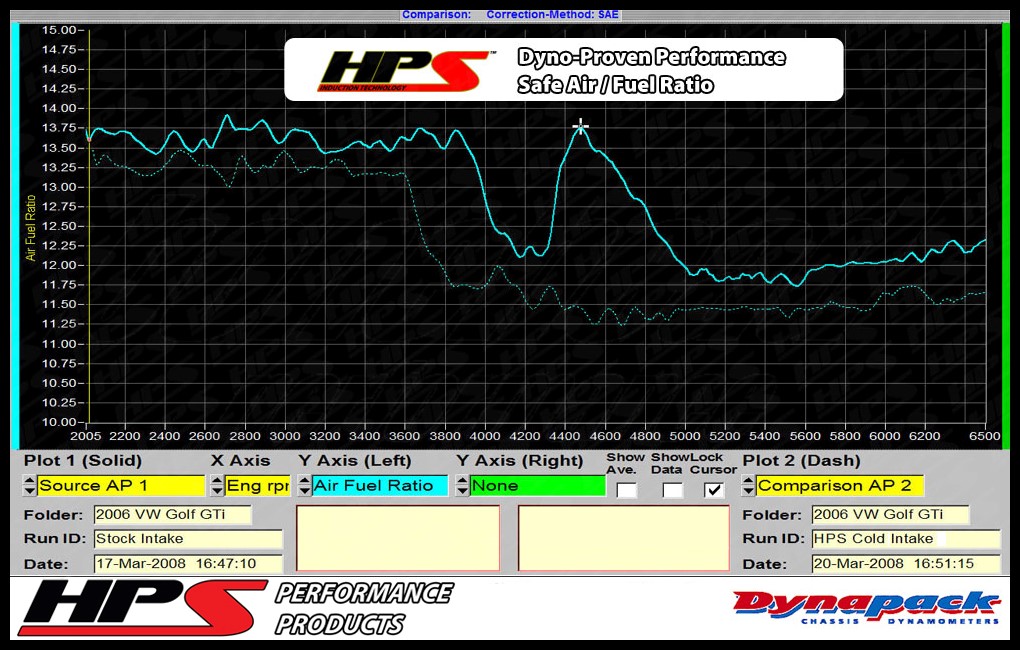
Task: Click the 6500 value on the X axis
Action: click(985, 436)
